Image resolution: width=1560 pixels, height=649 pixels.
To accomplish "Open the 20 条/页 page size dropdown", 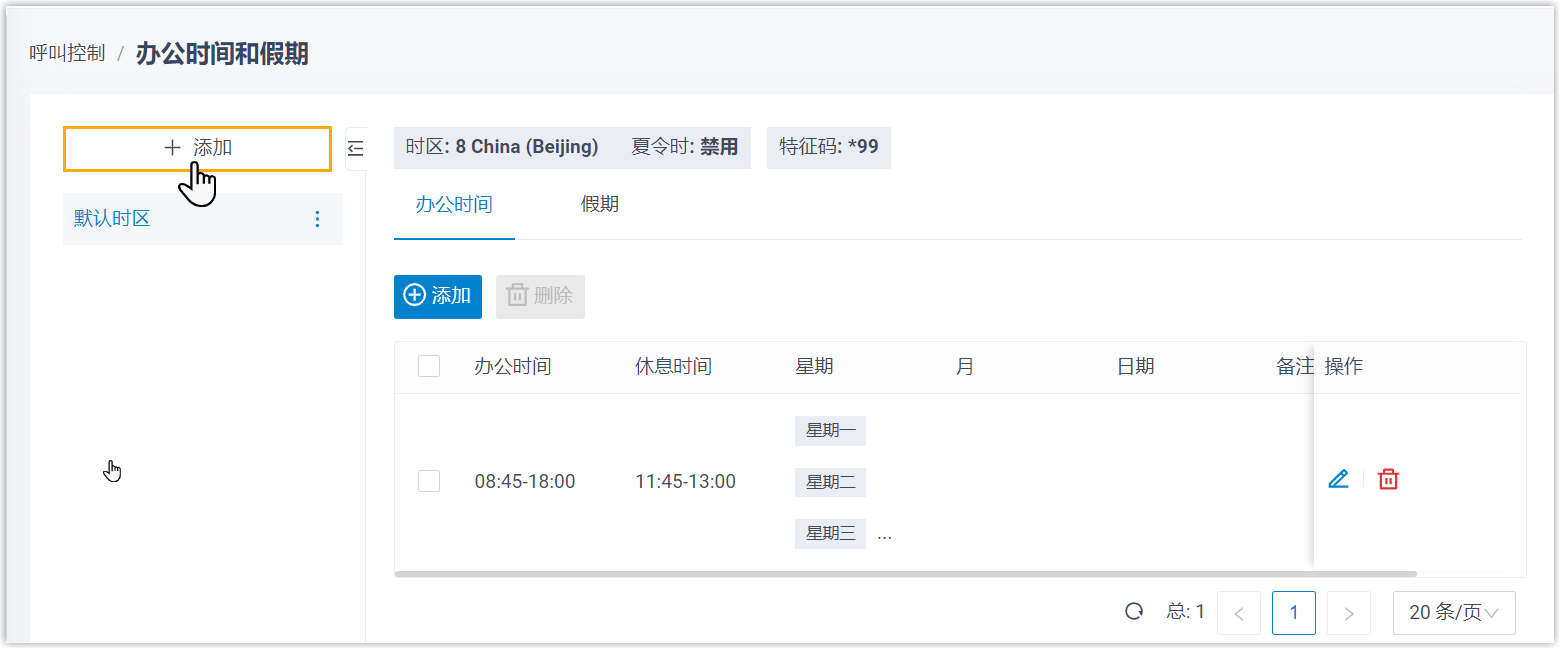I will coord(1453,613).
